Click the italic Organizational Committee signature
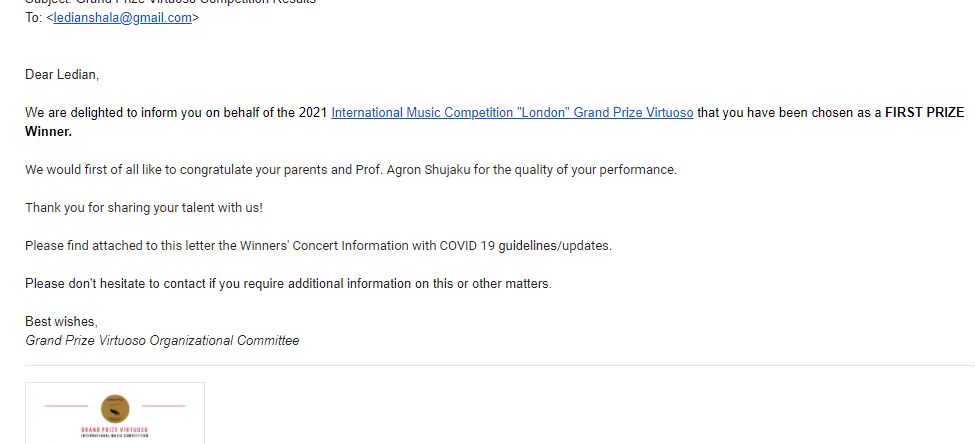Image resolution: width=975 pixels, height=444 pixels. (162, 341)
